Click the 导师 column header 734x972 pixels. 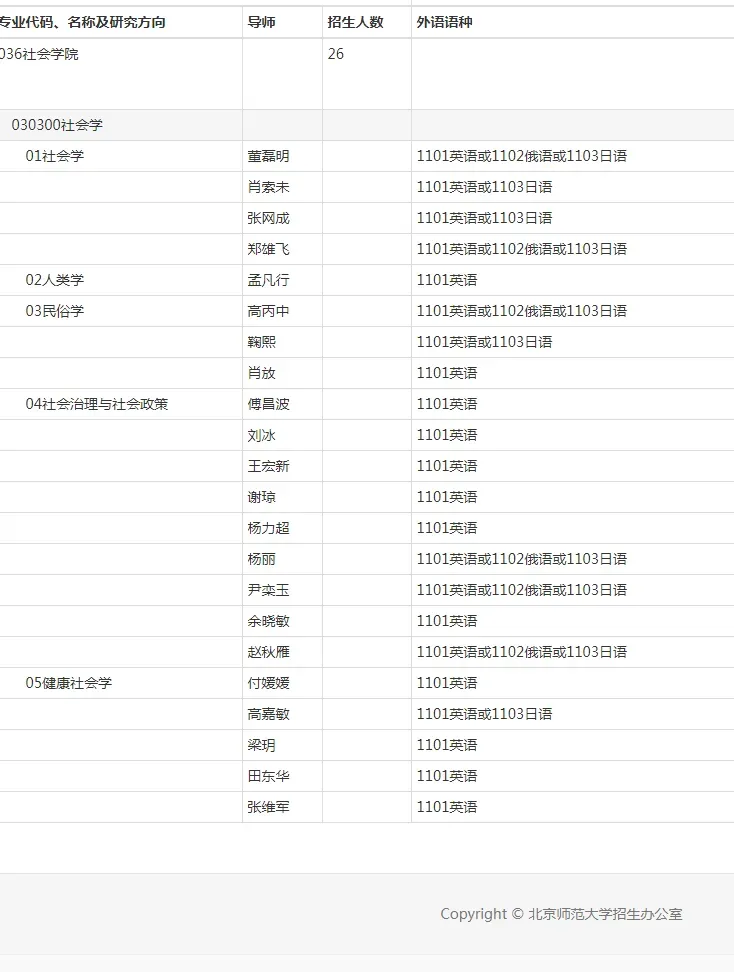point(261,22)
